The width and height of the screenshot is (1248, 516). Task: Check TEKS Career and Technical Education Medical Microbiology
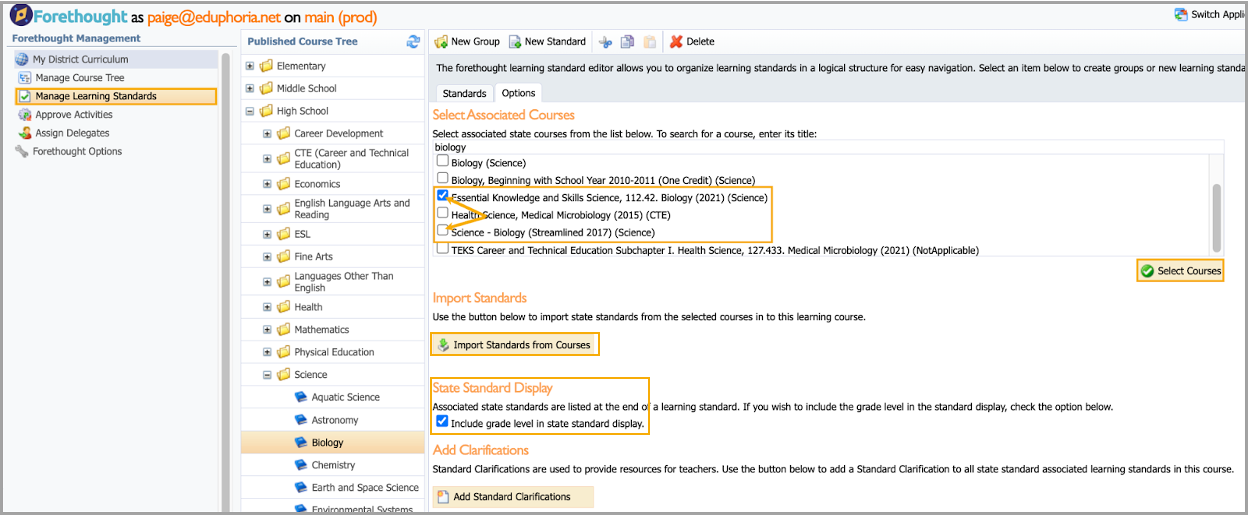tap(442, 248)
